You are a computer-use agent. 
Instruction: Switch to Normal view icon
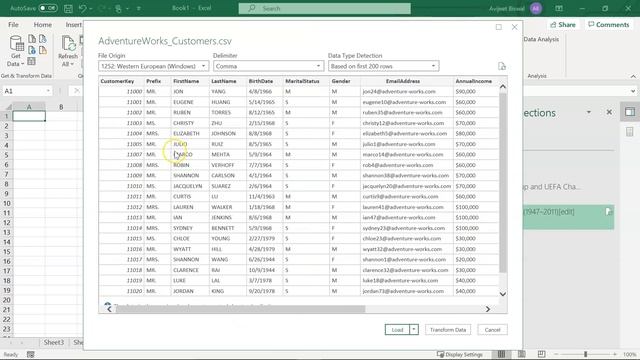(501, 354)
